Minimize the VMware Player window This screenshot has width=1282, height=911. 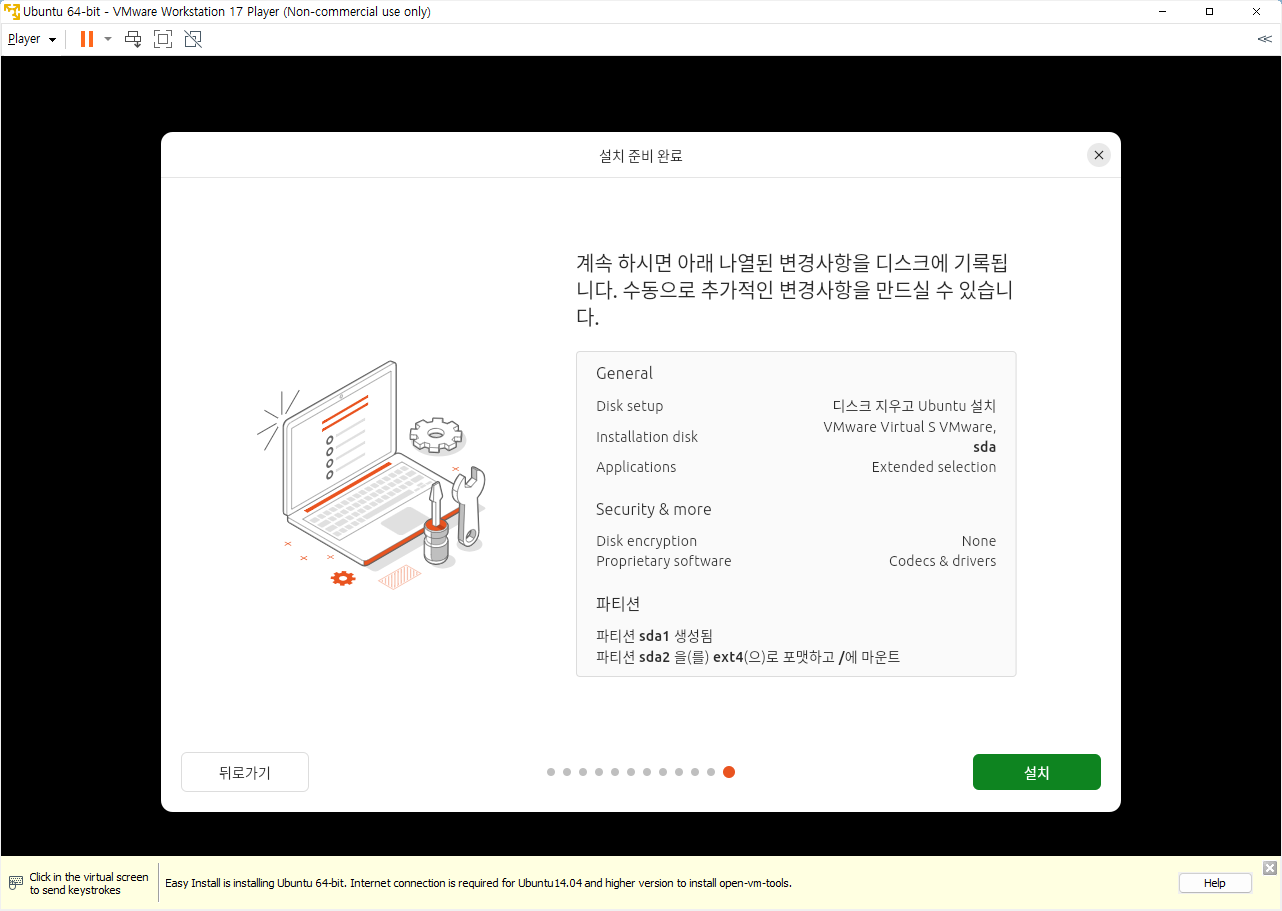[x=1164, y=11]
